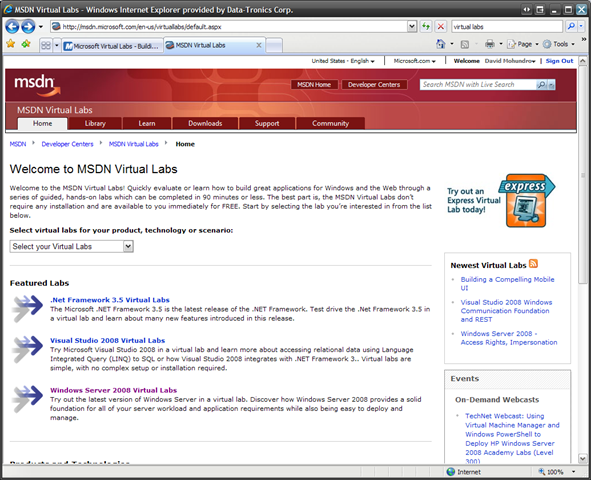Image resolution: width=591 pixels, height=480 pixels.
Task: Click the Sign Out link
Action: [x=559, y=61]
